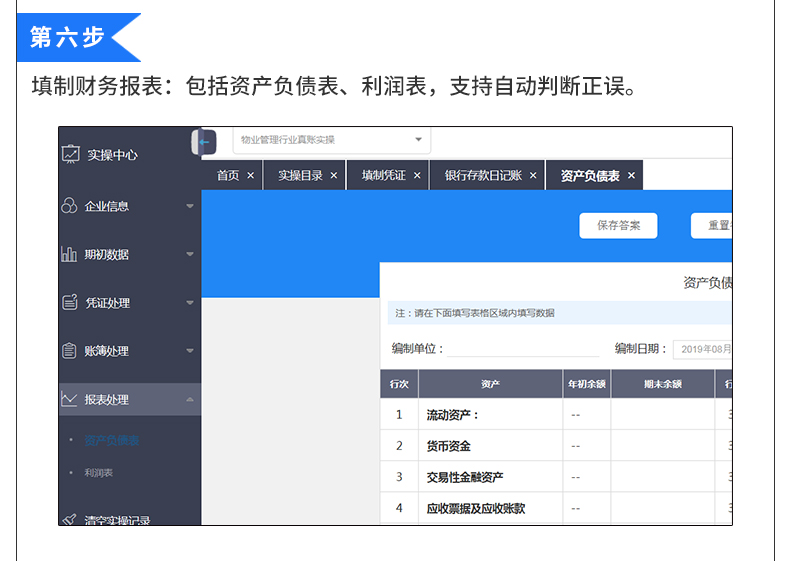Close the 资产负债表 tab
The image size is (790, 561).
point(631,175)
